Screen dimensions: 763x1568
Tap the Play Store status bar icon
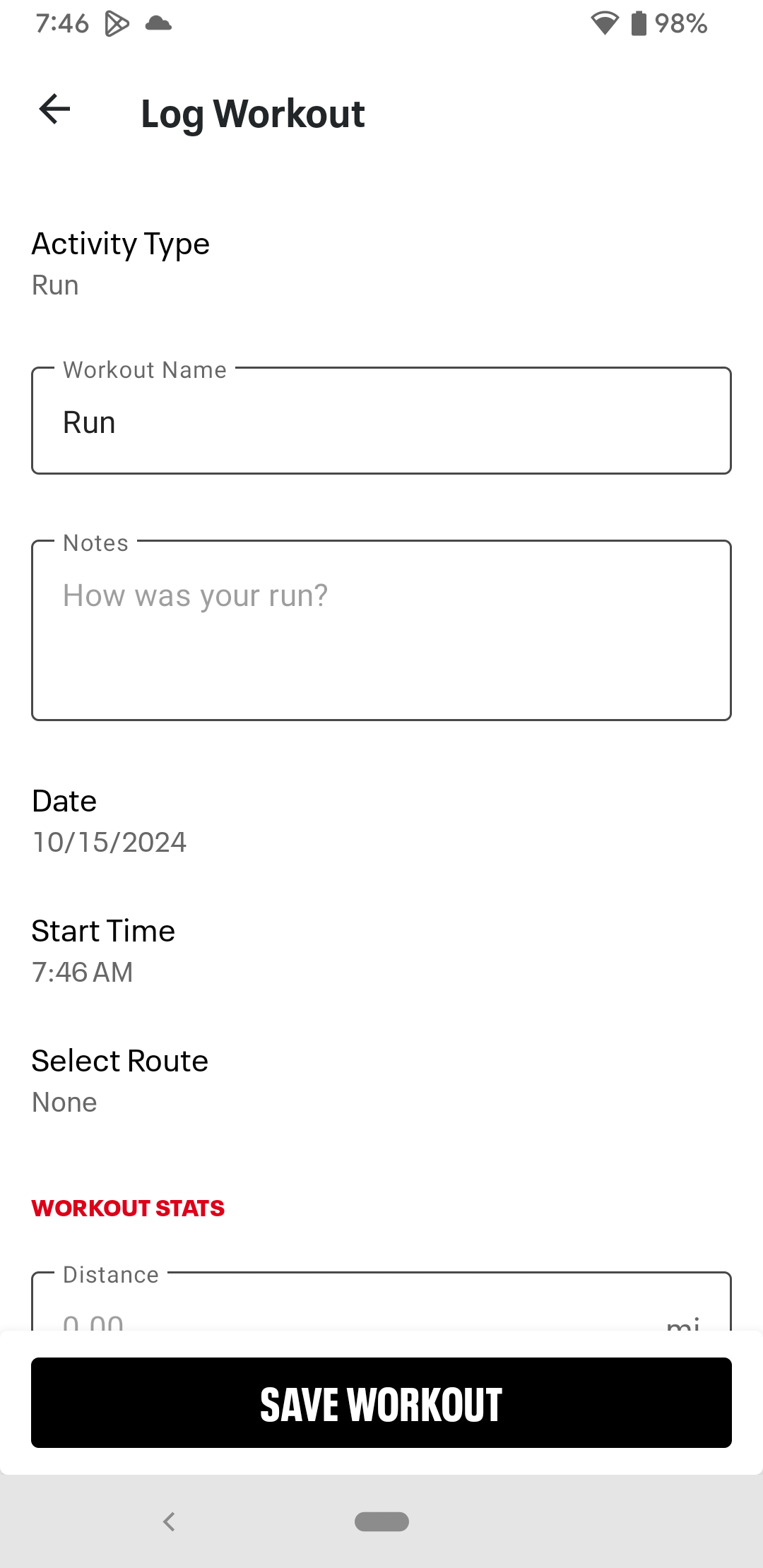(x=117, y=24)
